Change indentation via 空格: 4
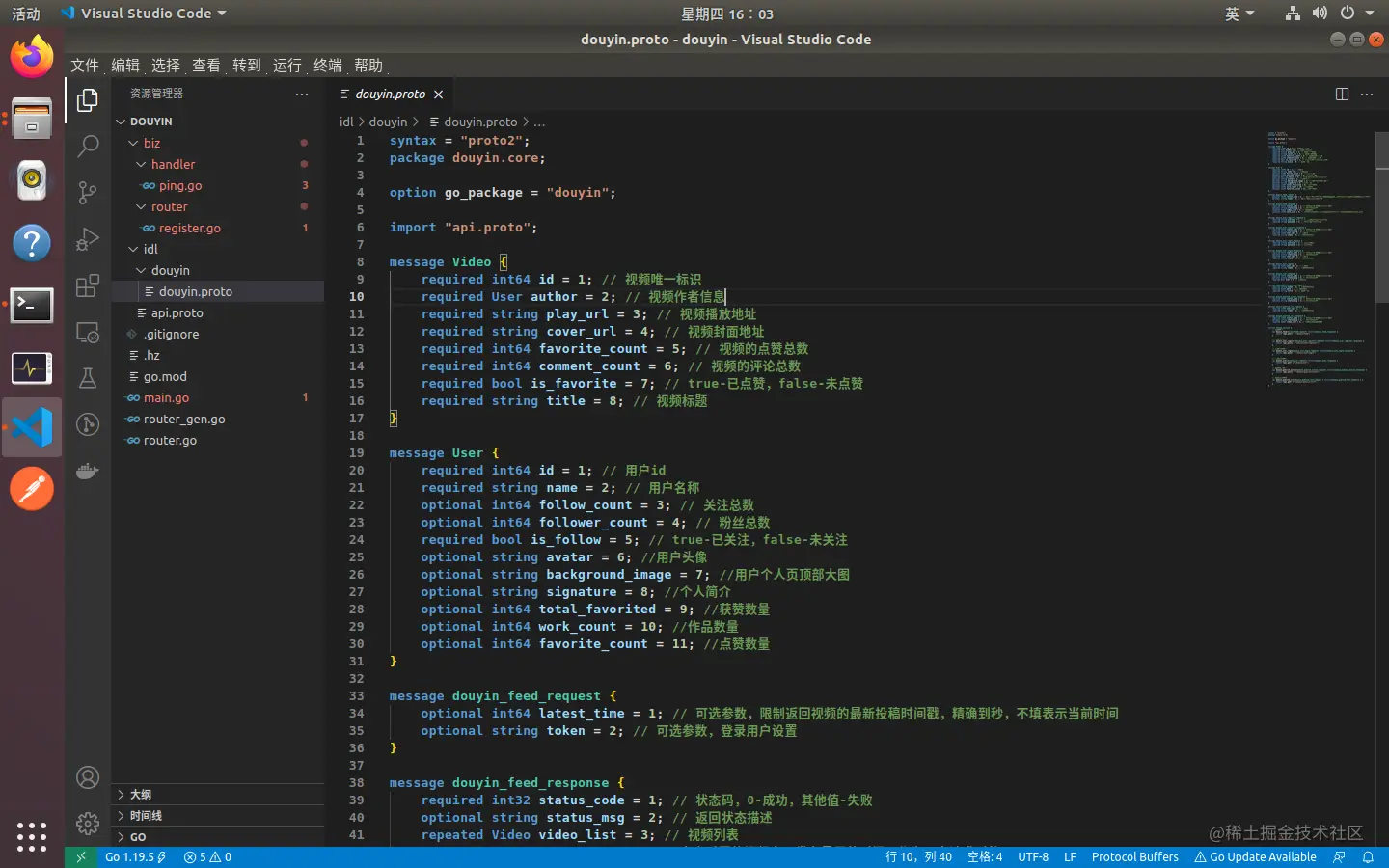The height and width of the screenshot is (868, 1389). click(985, 856)
